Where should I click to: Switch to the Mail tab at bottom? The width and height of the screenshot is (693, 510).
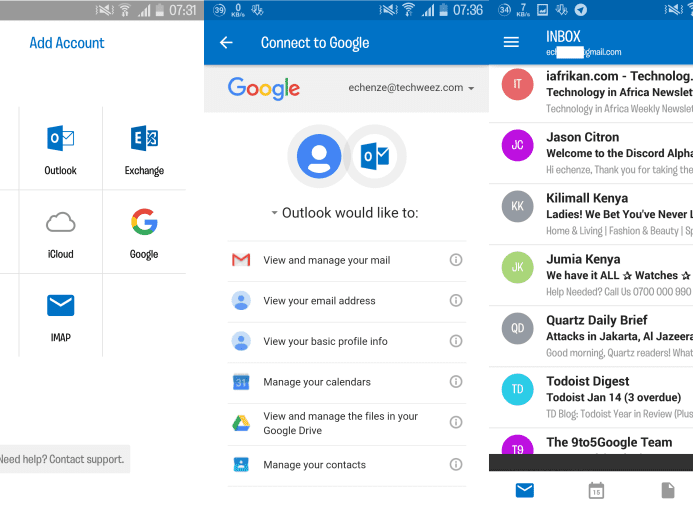(x=525, y=490)
